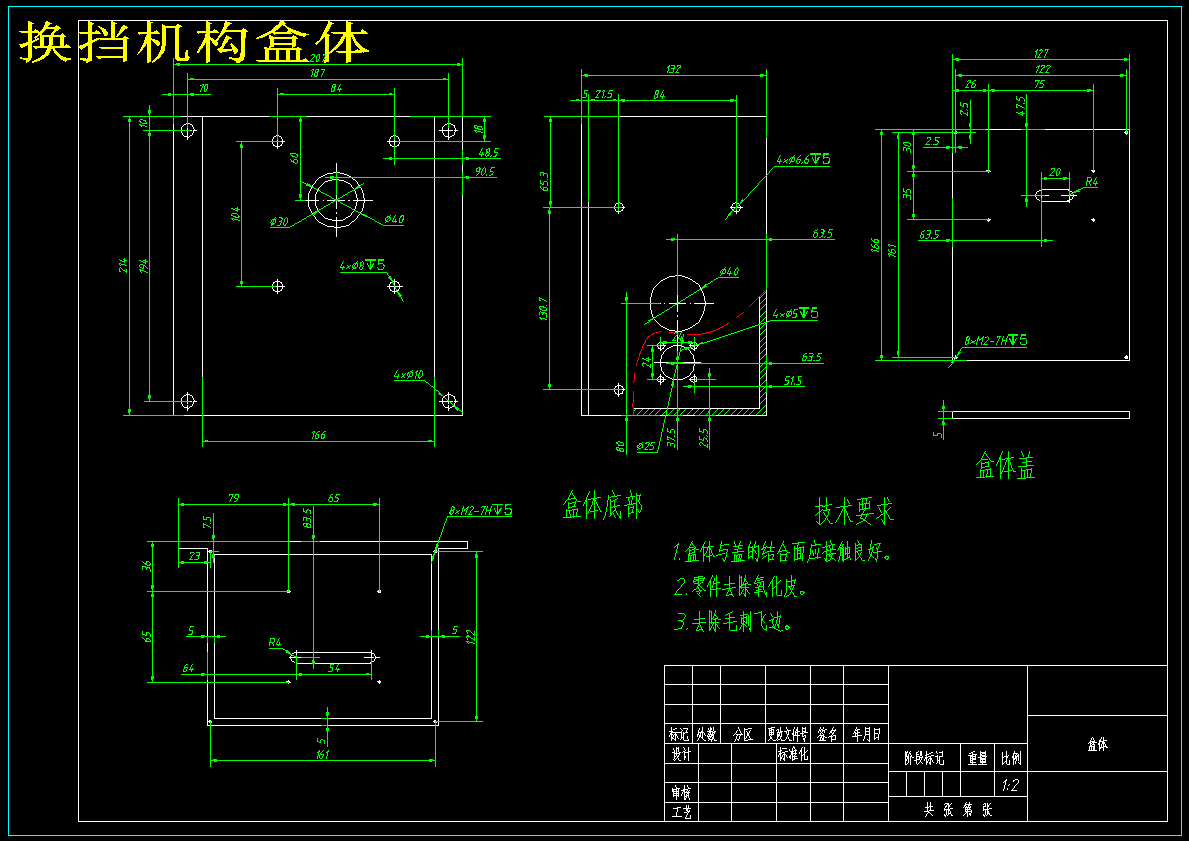Viewport: 1189px width, 841px height.
Task: Click note '1.盒体与盖的结合面应接触良好。'
Action: click(x=783, y=552)
